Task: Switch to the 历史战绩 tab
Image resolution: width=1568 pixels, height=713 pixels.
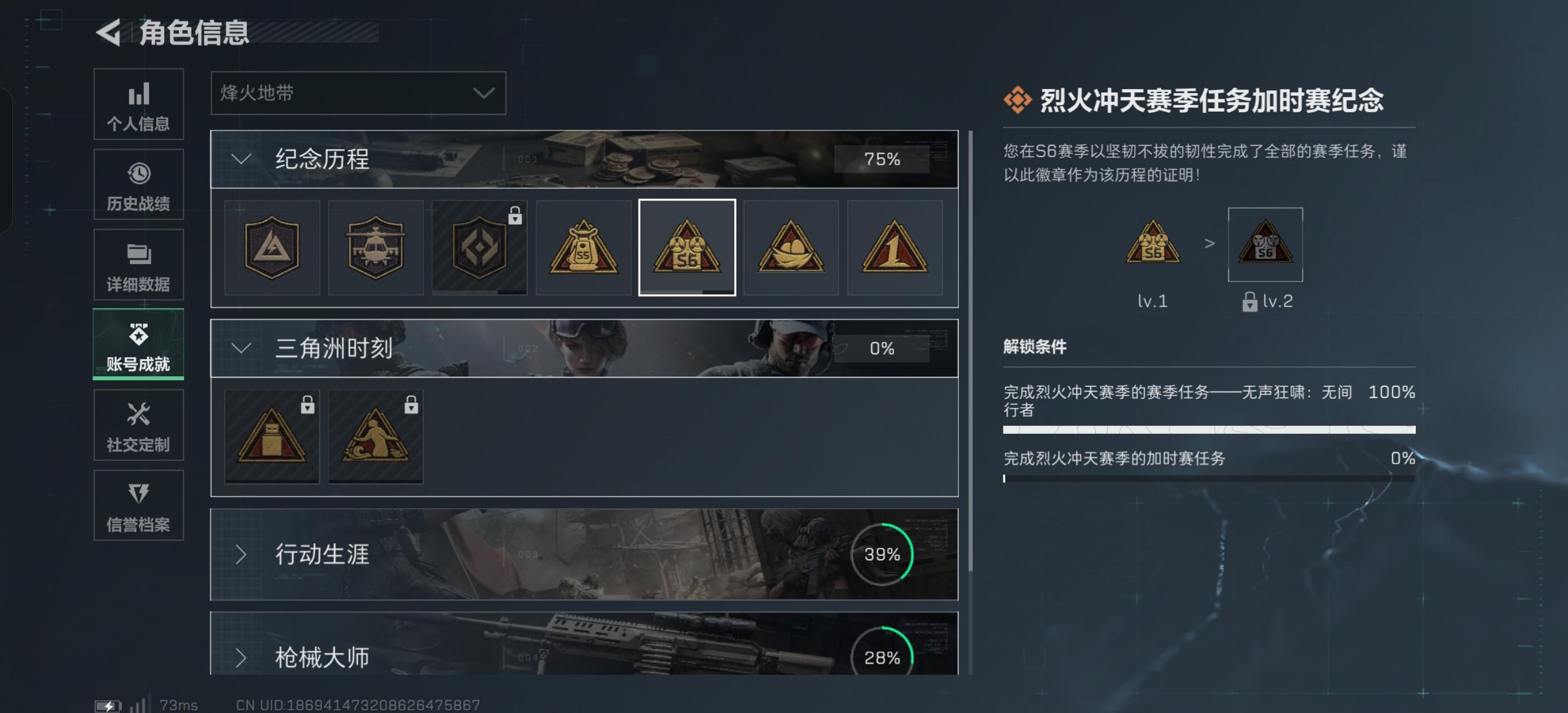Action: click(x=139, y=184)
